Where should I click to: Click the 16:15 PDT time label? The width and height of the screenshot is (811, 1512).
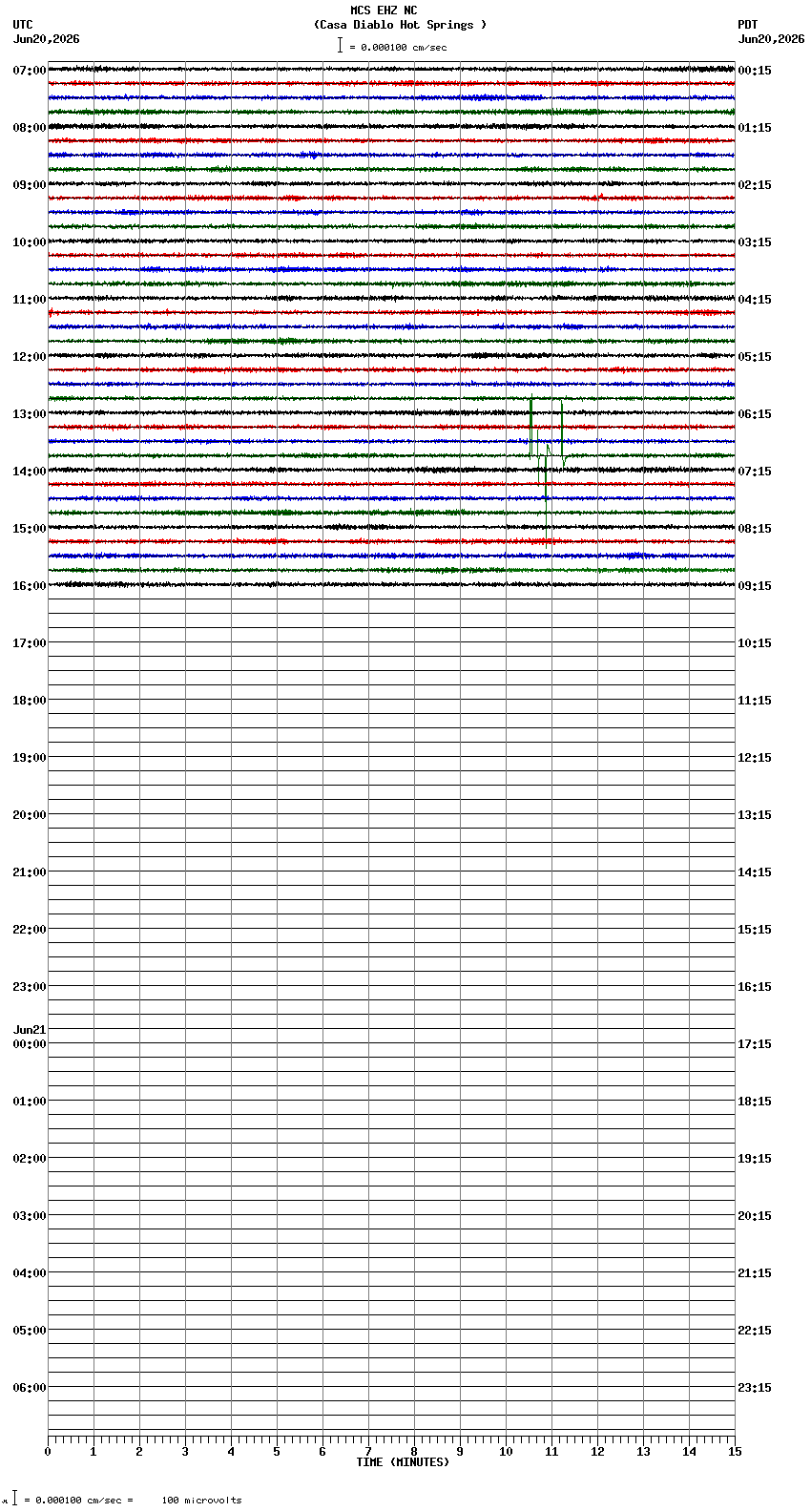click(x=755, y=987)
